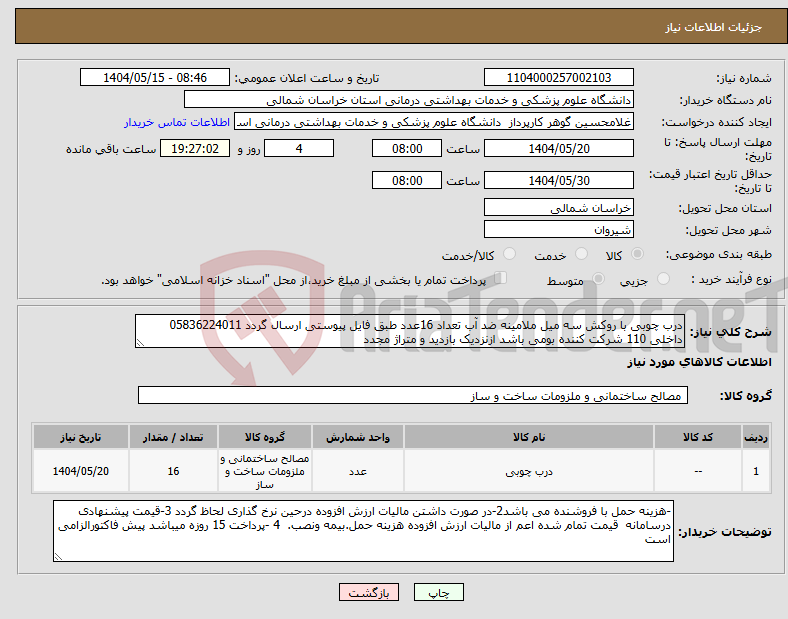Click the چاپ print button

click(x=439, y=592)
